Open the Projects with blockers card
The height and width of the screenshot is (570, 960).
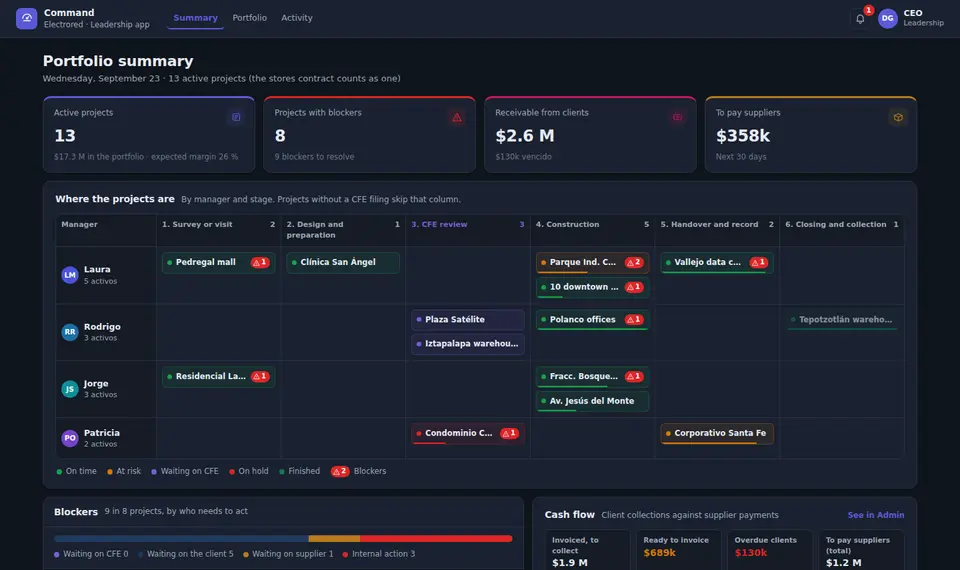click(369, 135)
